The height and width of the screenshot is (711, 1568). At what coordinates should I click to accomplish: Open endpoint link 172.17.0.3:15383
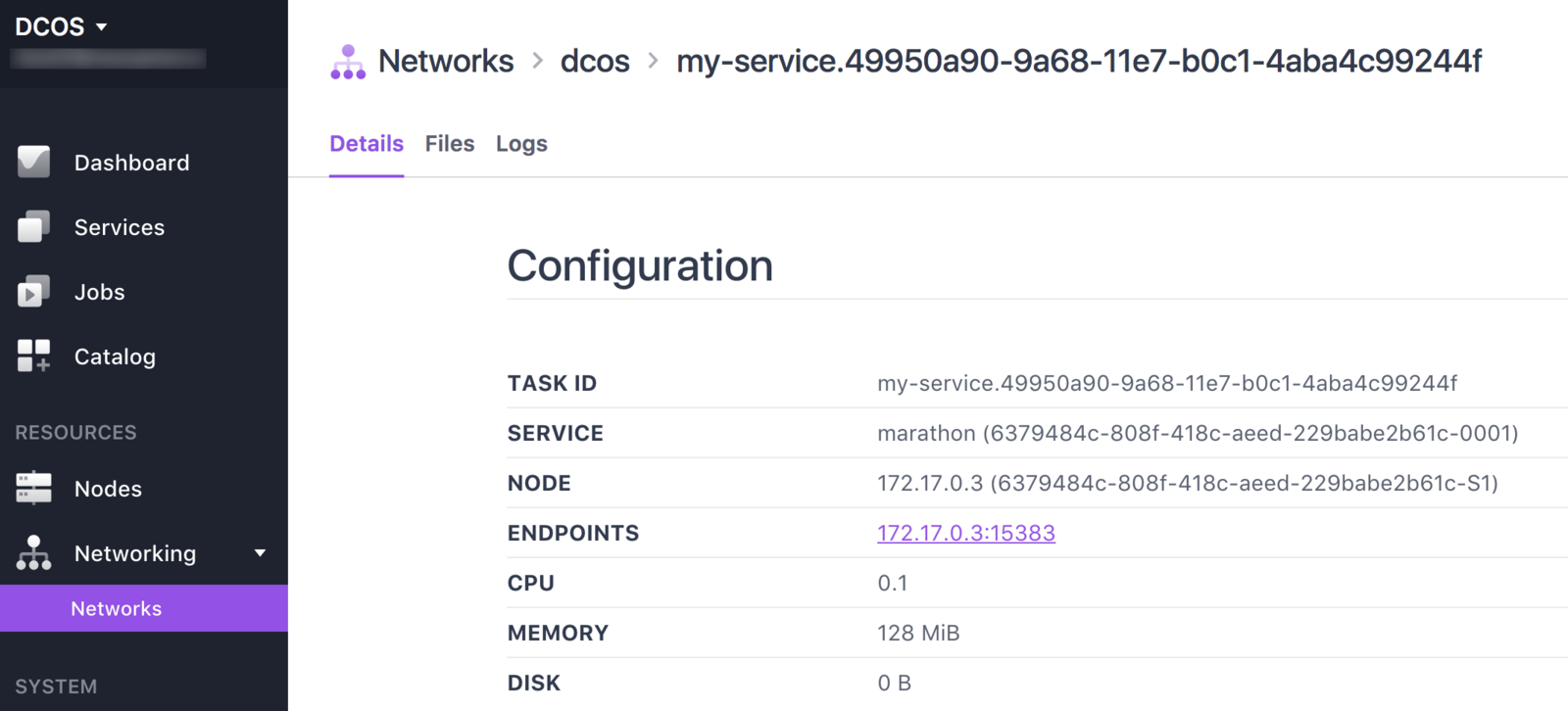966,533
